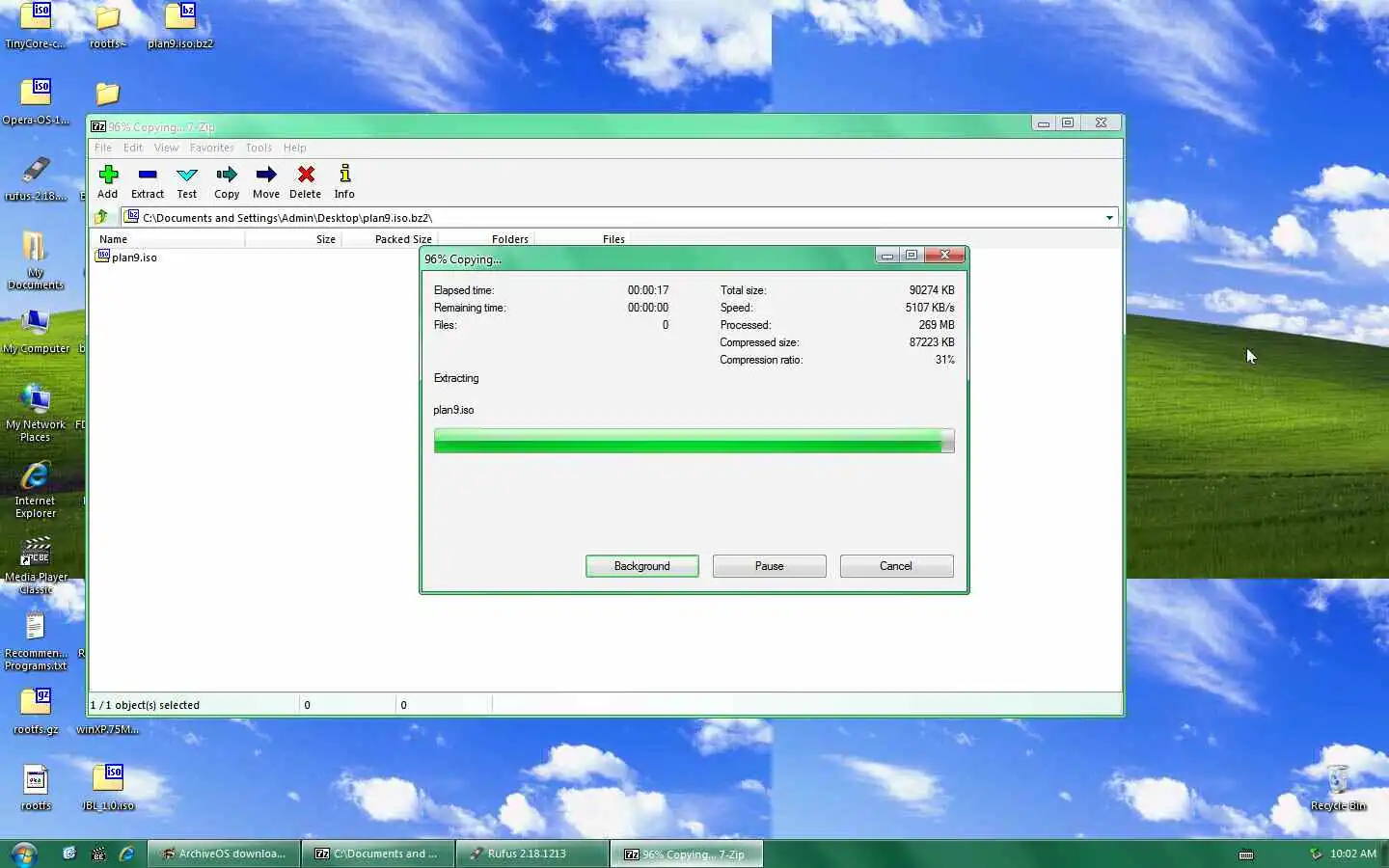Click the 96% Copying 7-Zip taskbar button
Viewport: 1389px width, 868px height.
[686, 854]
